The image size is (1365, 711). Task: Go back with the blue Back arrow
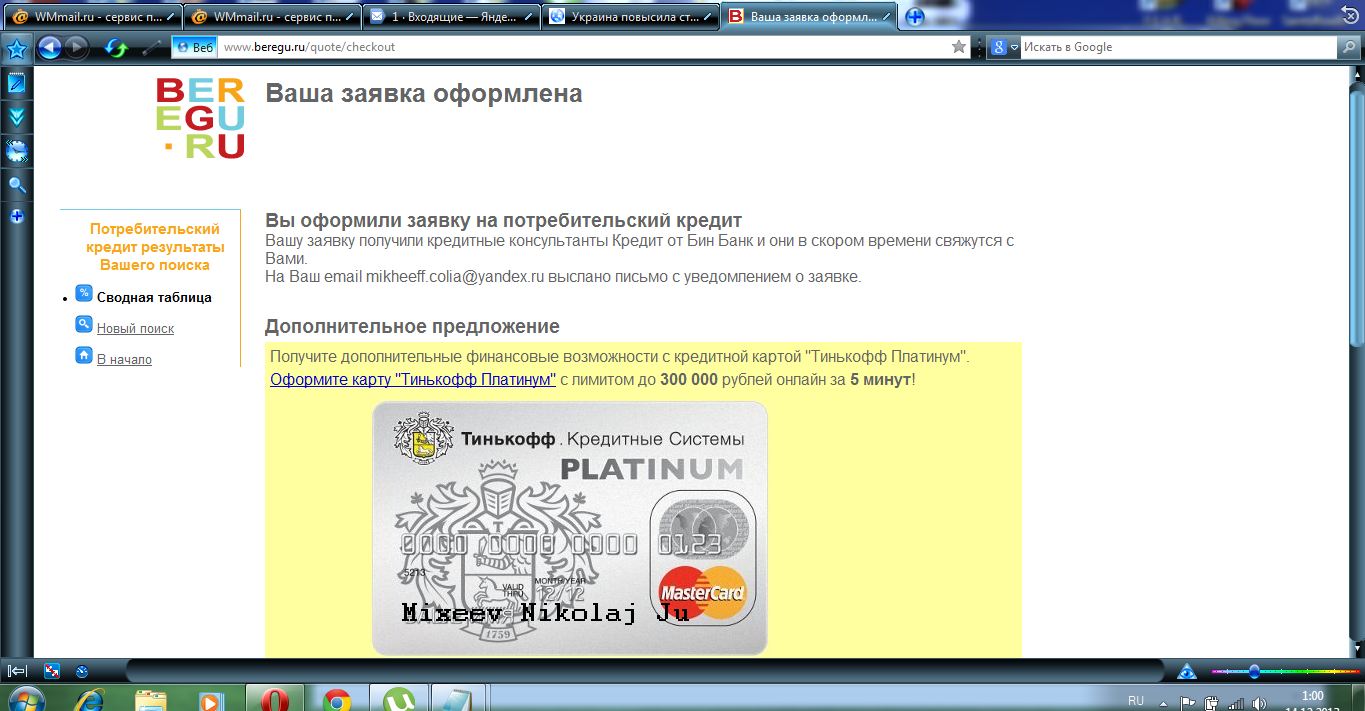(x=50, y=47)
